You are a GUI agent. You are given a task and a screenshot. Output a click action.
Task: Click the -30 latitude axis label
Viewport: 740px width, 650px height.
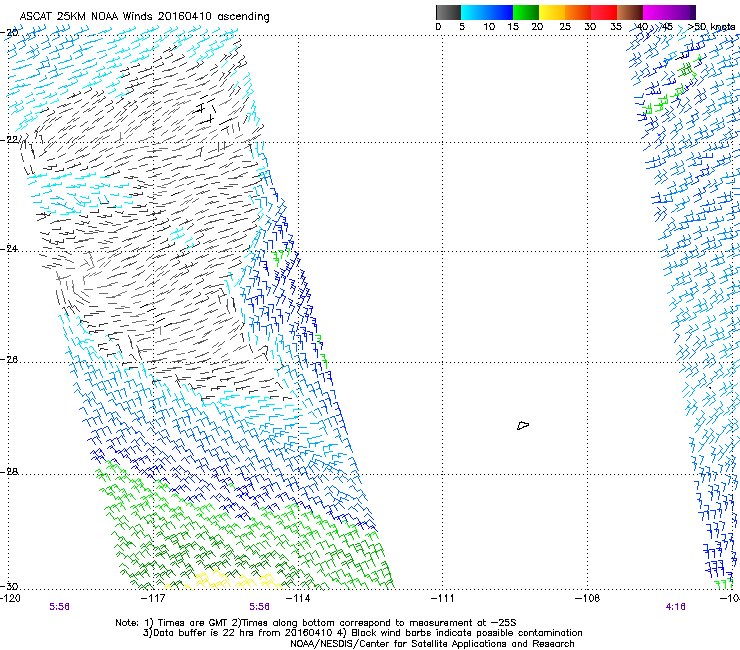coord(10,586)
